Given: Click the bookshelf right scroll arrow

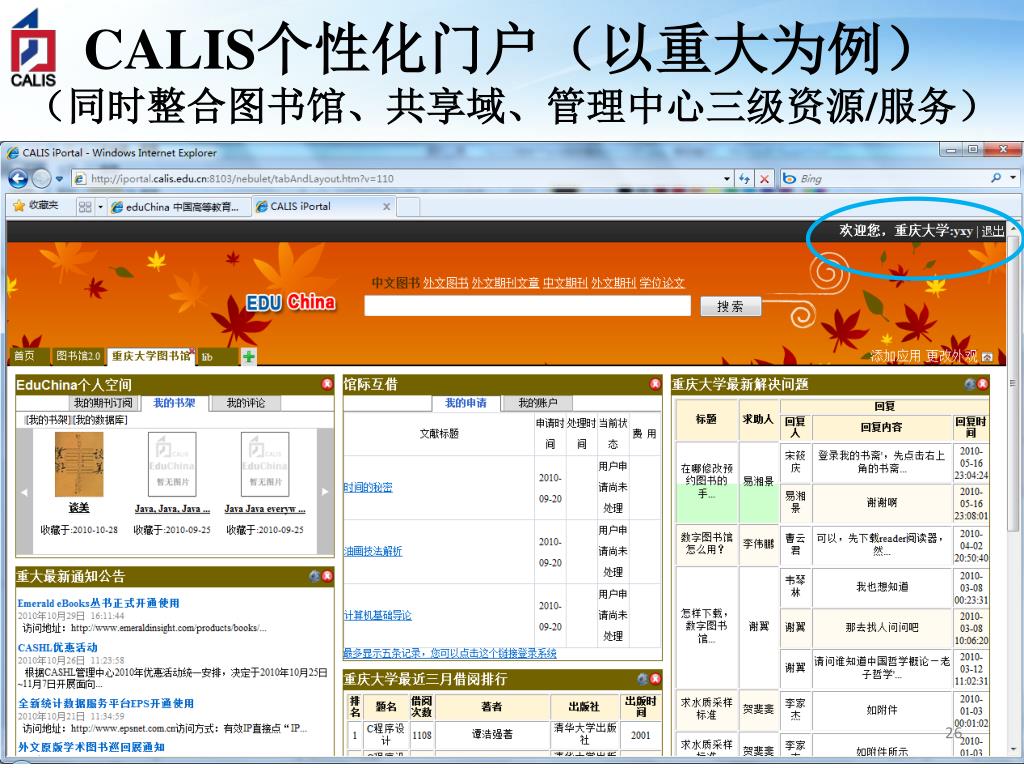Looking at the screenshot, I should pyautogui.click(x=325, y=492).
